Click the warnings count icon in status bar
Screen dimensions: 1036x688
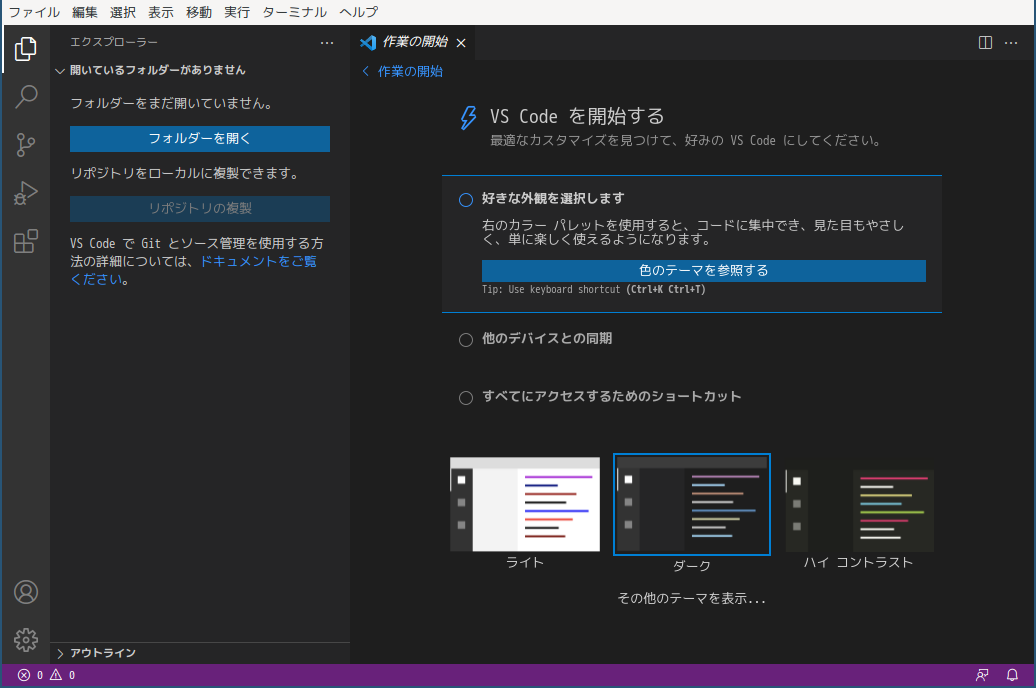(x=56, y=675)
